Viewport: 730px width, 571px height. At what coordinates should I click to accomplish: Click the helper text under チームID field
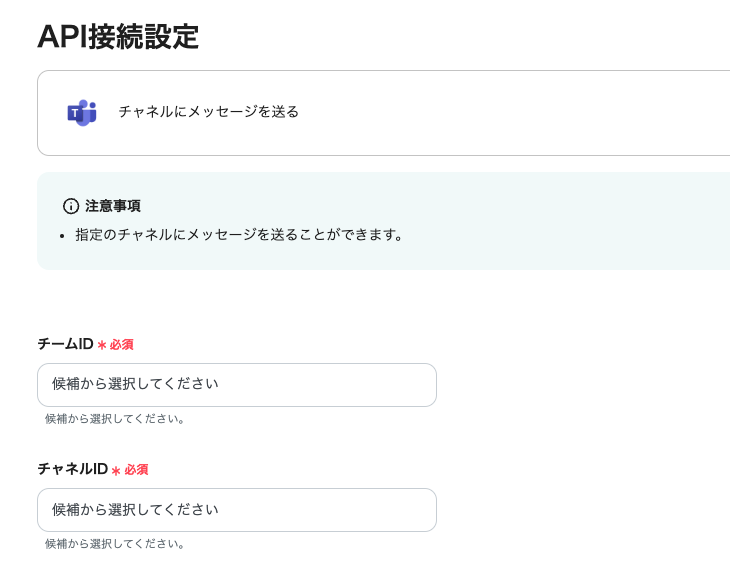click(x=115, y=419)
